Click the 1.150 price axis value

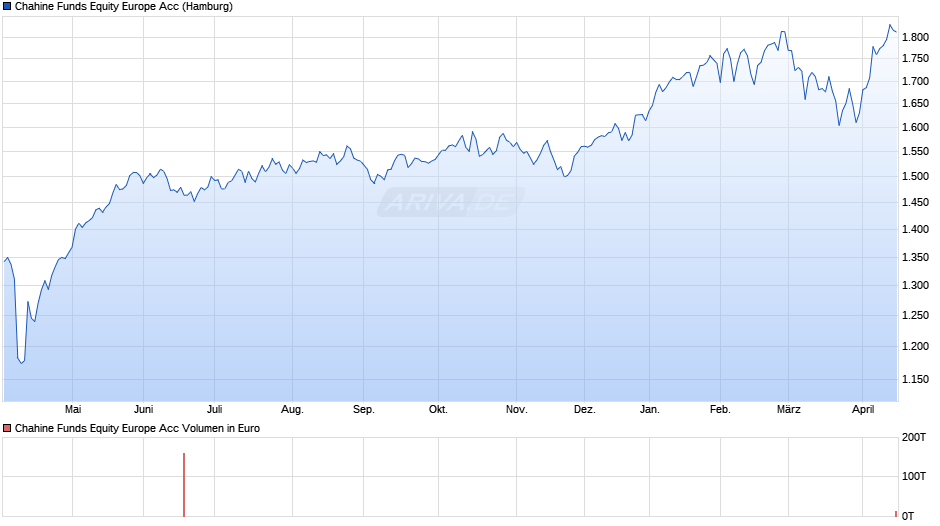tap(915, 379)
